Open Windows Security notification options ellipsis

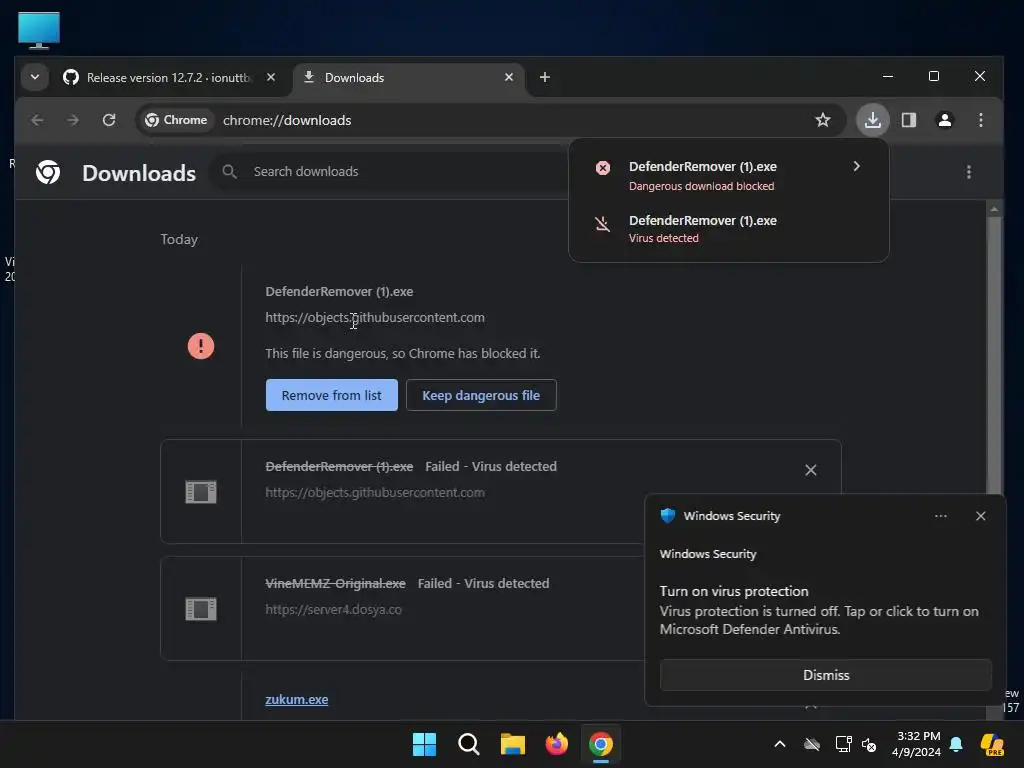[x=940, y=516]
